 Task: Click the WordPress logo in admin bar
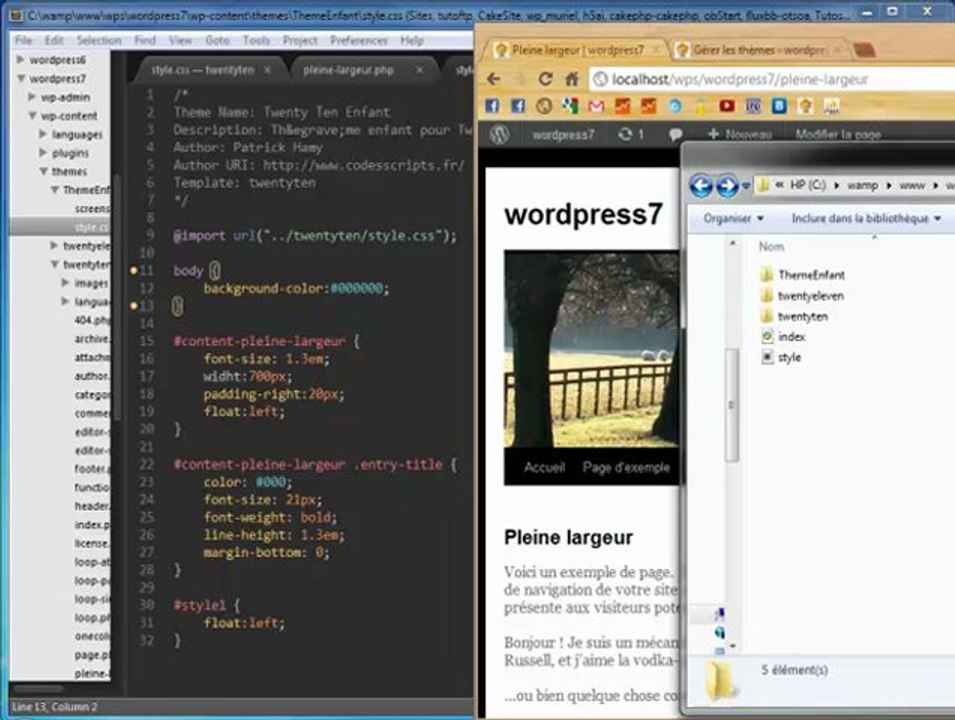tap(499, 134)
